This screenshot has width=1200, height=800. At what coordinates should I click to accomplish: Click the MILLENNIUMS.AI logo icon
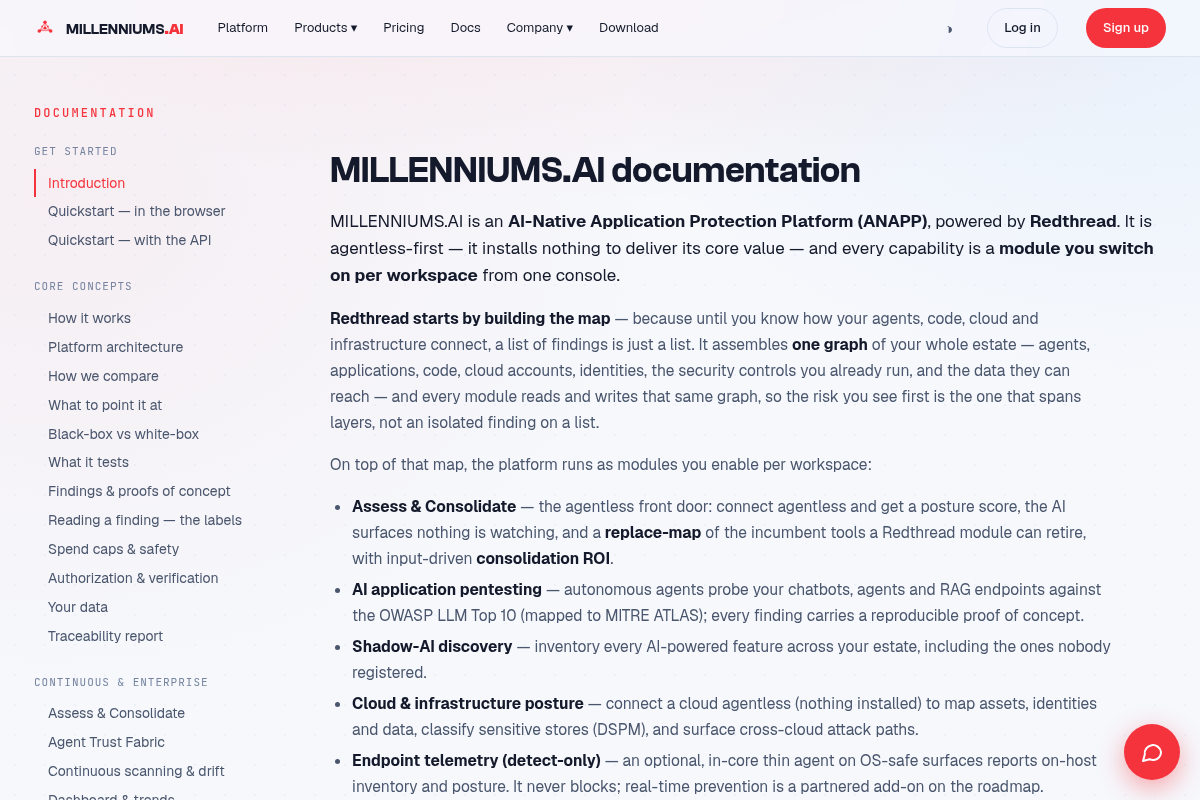[45, 28]
